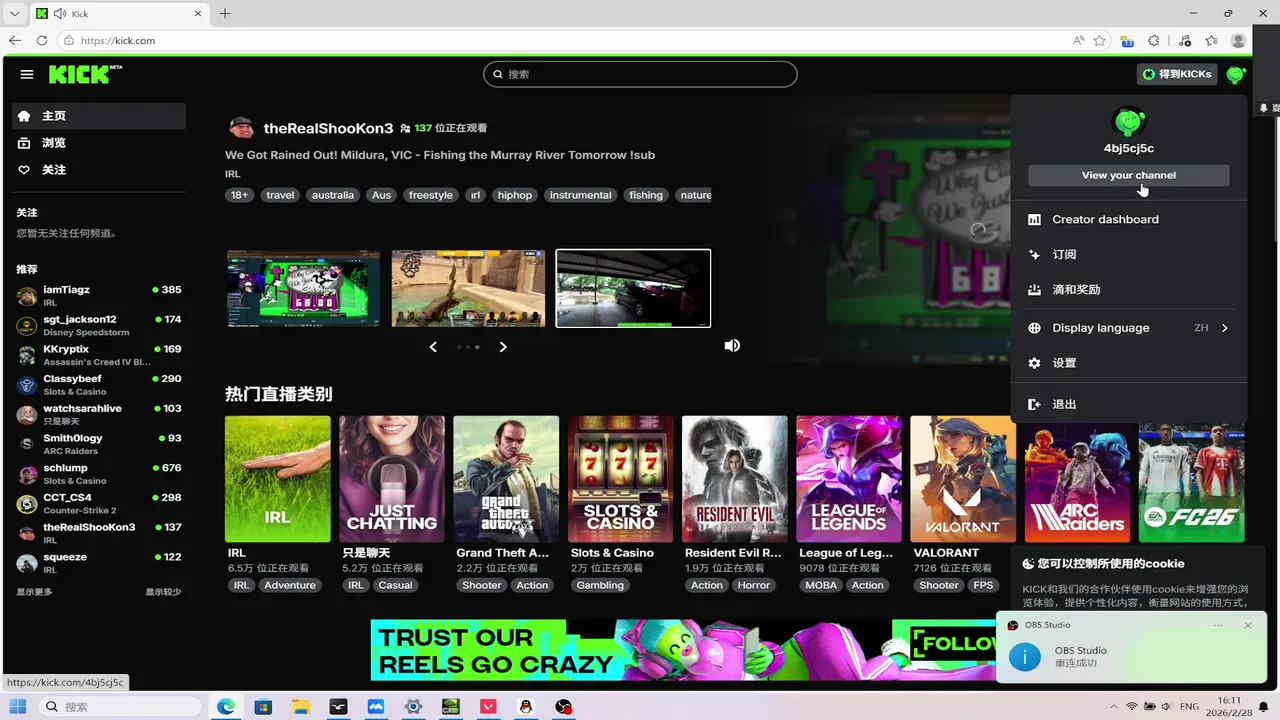
Task: Click 得到KICKs button
Action: click(1178, 74)
